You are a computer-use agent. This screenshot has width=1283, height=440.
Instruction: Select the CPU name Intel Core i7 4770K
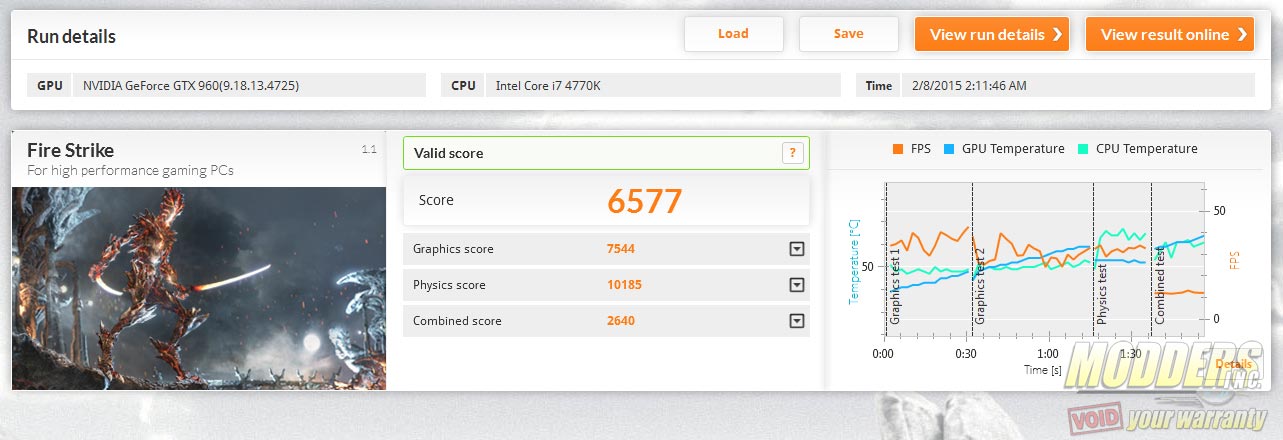pyautogui.click(x=548, y=85)
